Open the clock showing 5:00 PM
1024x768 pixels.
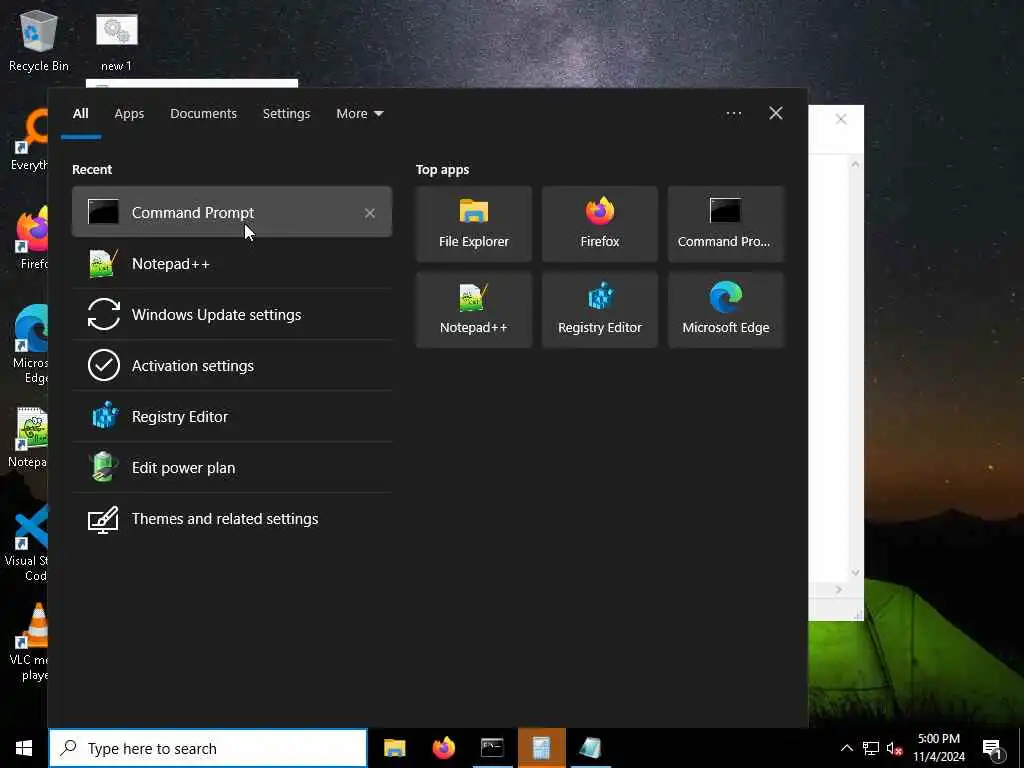(x=938, y=748)
